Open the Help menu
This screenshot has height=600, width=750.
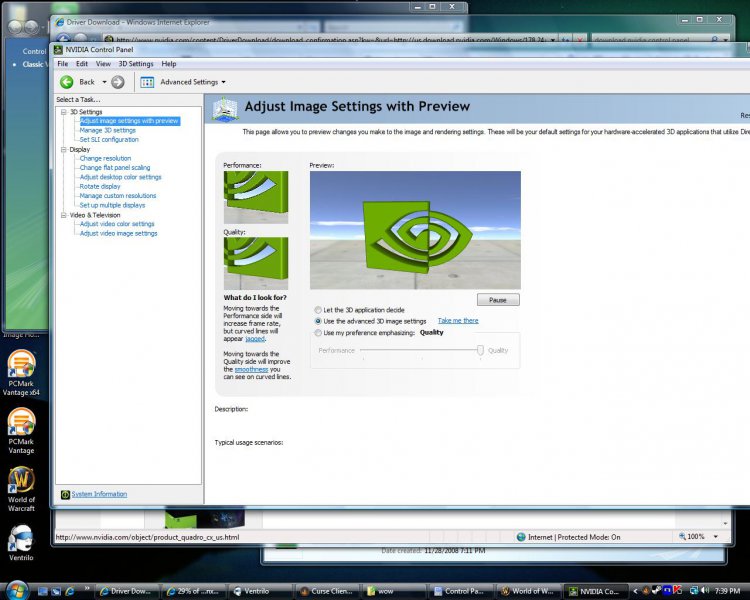(x=169, y=64)
